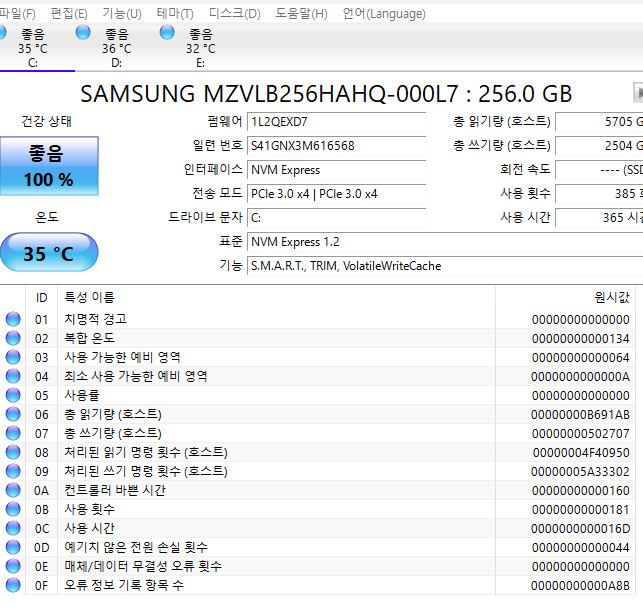Click the rotation rate field ---- (SSD)

coord(599,170)
